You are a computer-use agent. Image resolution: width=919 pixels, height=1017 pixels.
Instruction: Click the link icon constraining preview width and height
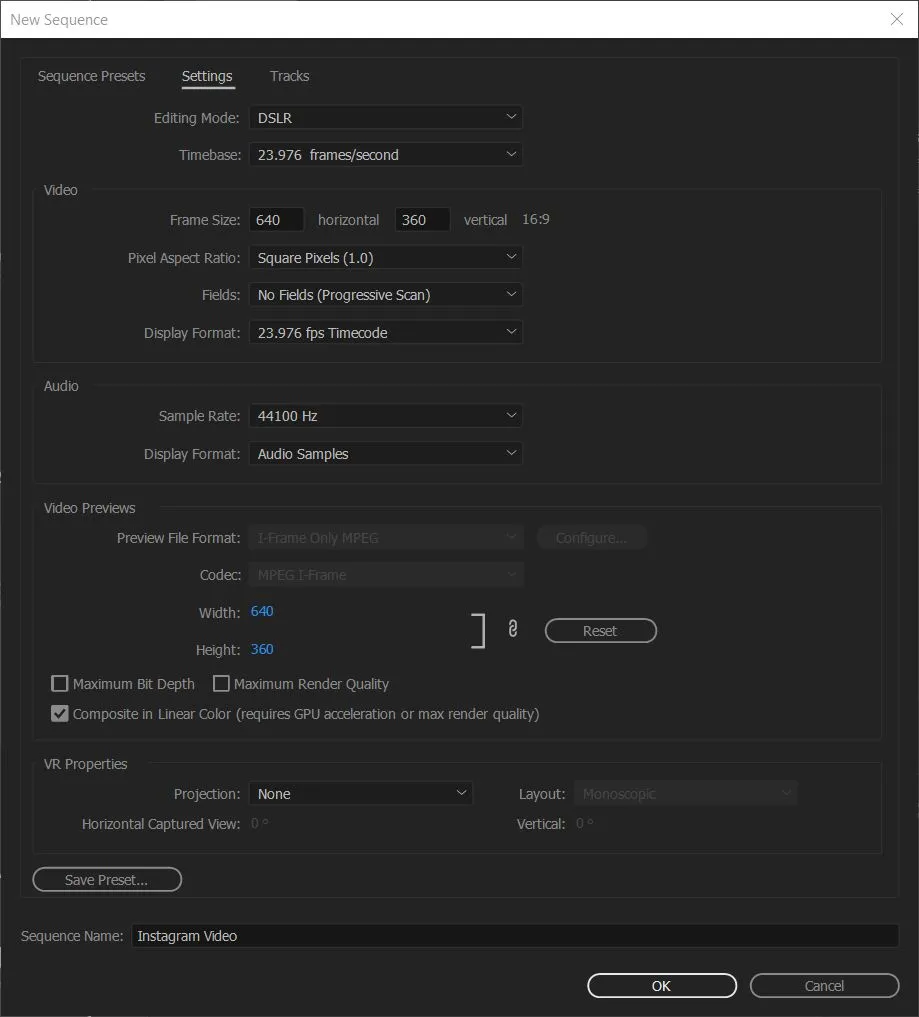coord(512,630)
